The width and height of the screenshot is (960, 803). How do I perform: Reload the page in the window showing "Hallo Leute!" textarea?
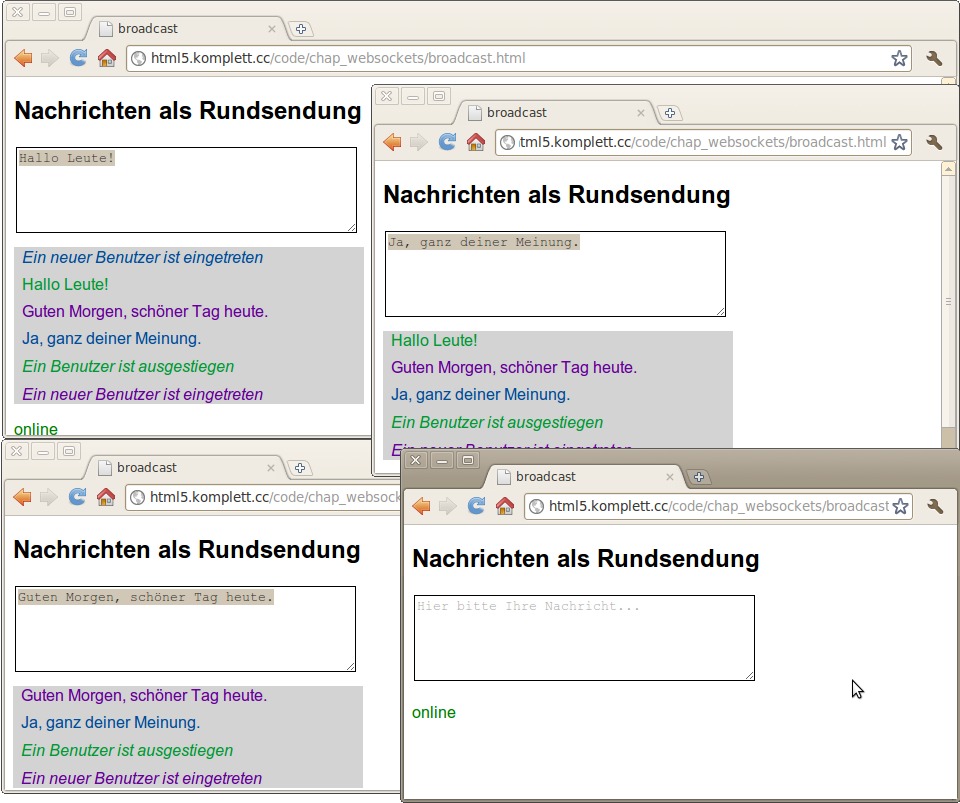pyautogui.click(x=77, y=58)
